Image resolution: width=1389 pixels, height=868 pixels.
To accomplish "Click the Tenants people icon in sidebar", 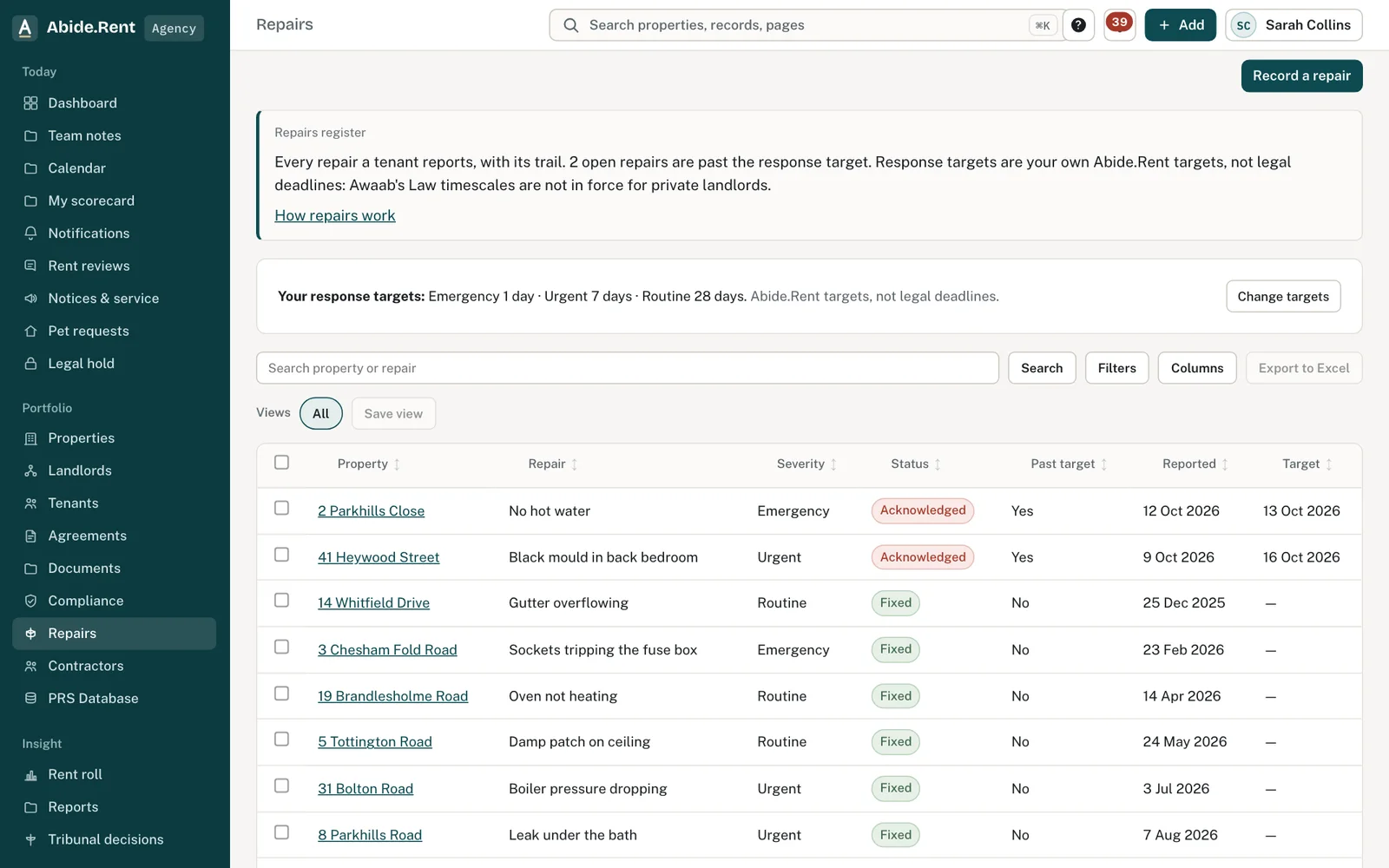I will coord(31,503).
